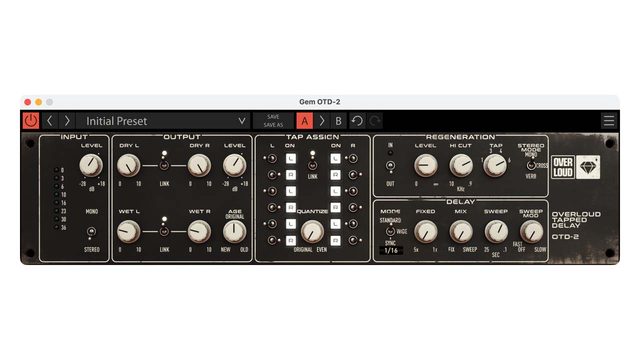Click the DRY L knob
The width and height of the screenshot is (640, 360).
pyautogui.click(x=129, y=165)
